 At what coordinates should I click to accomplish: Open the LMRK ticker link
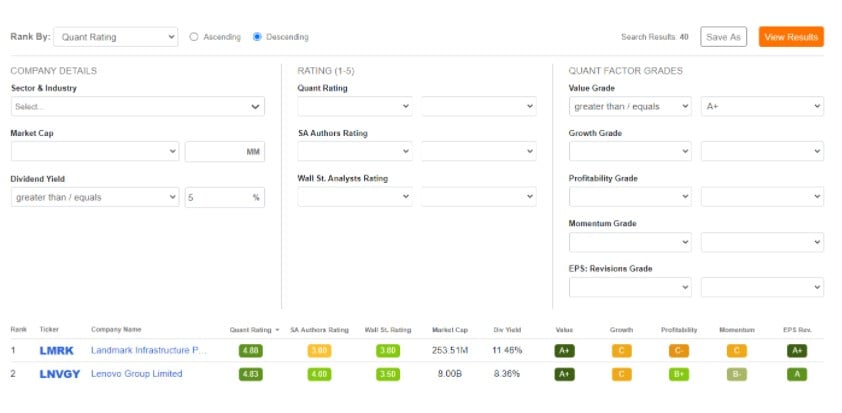point(57,351)
